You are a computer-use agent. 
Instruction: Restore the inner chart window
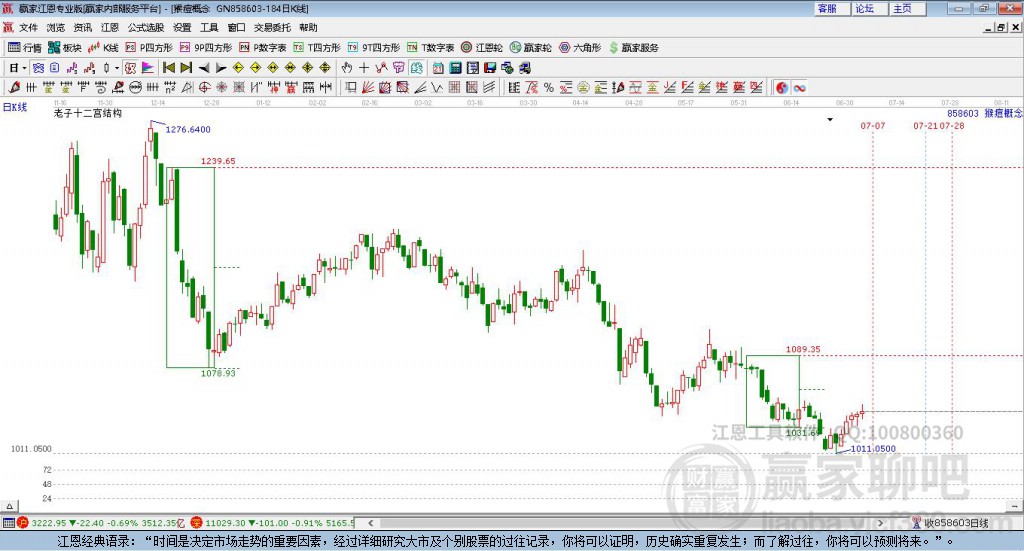pos(1002,27)
